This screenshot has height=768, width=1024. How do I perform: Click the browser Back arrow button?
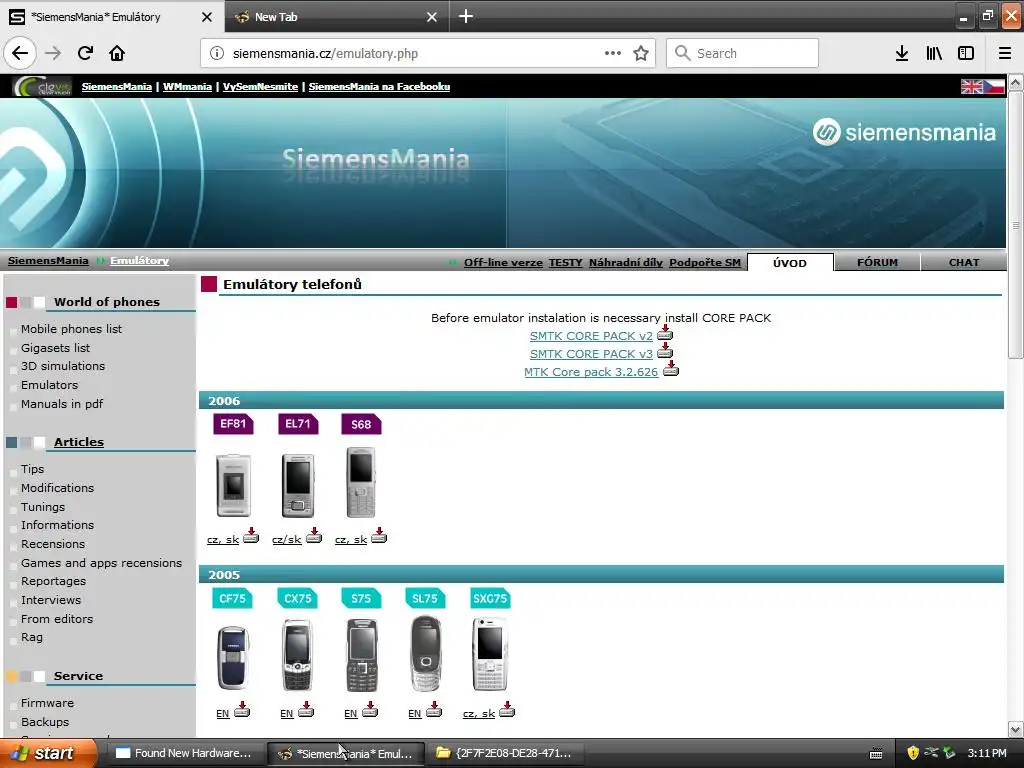click(x=20, y=53)
